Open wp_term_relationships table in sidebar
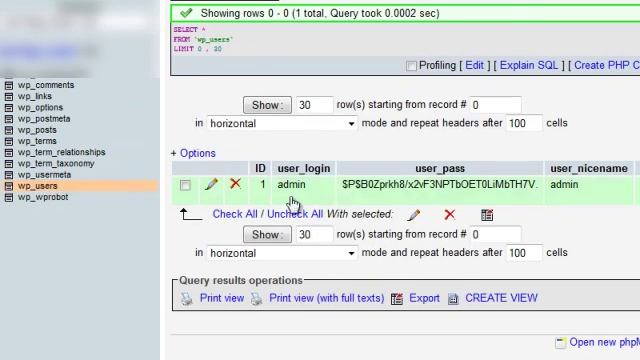 [x=62, y=152]
